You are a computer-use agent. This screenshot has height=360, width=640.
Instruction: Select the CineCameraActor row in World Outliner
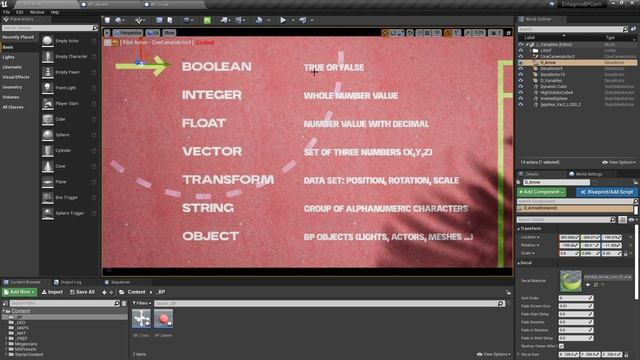click(577, 57)
